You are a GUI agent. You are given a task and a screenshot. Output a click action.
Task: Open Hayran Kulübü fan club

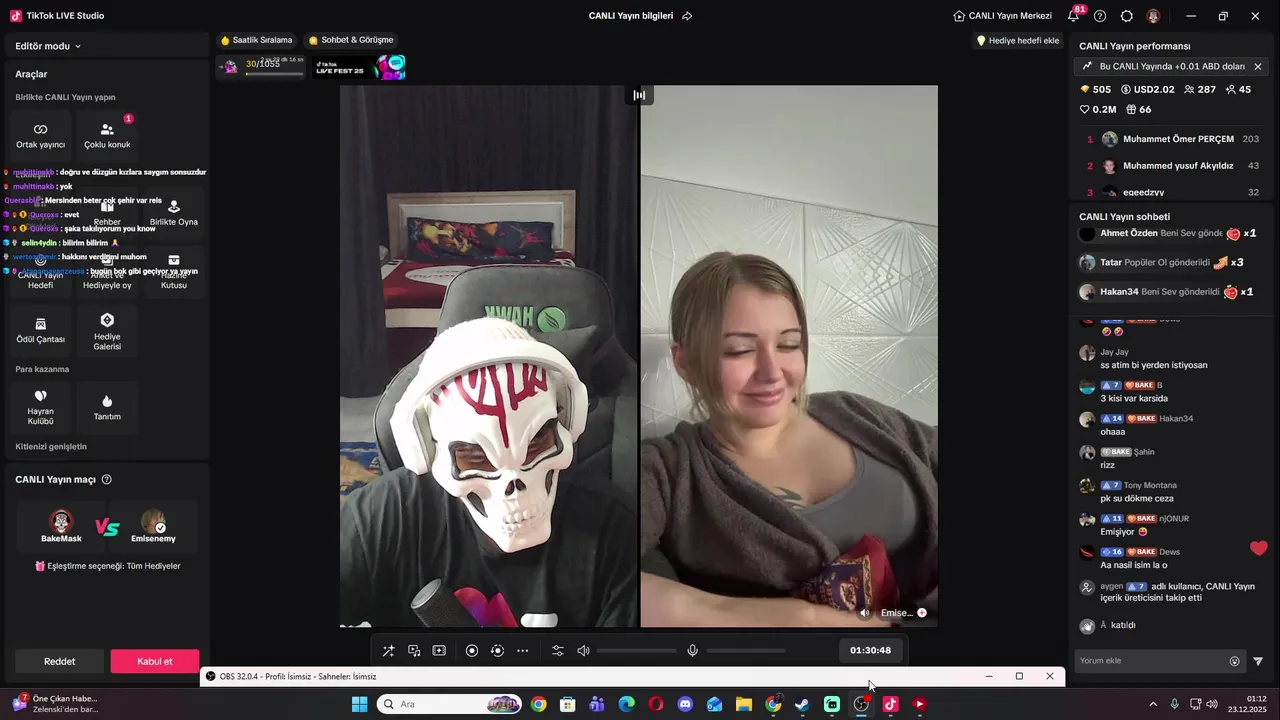point(40,408)
